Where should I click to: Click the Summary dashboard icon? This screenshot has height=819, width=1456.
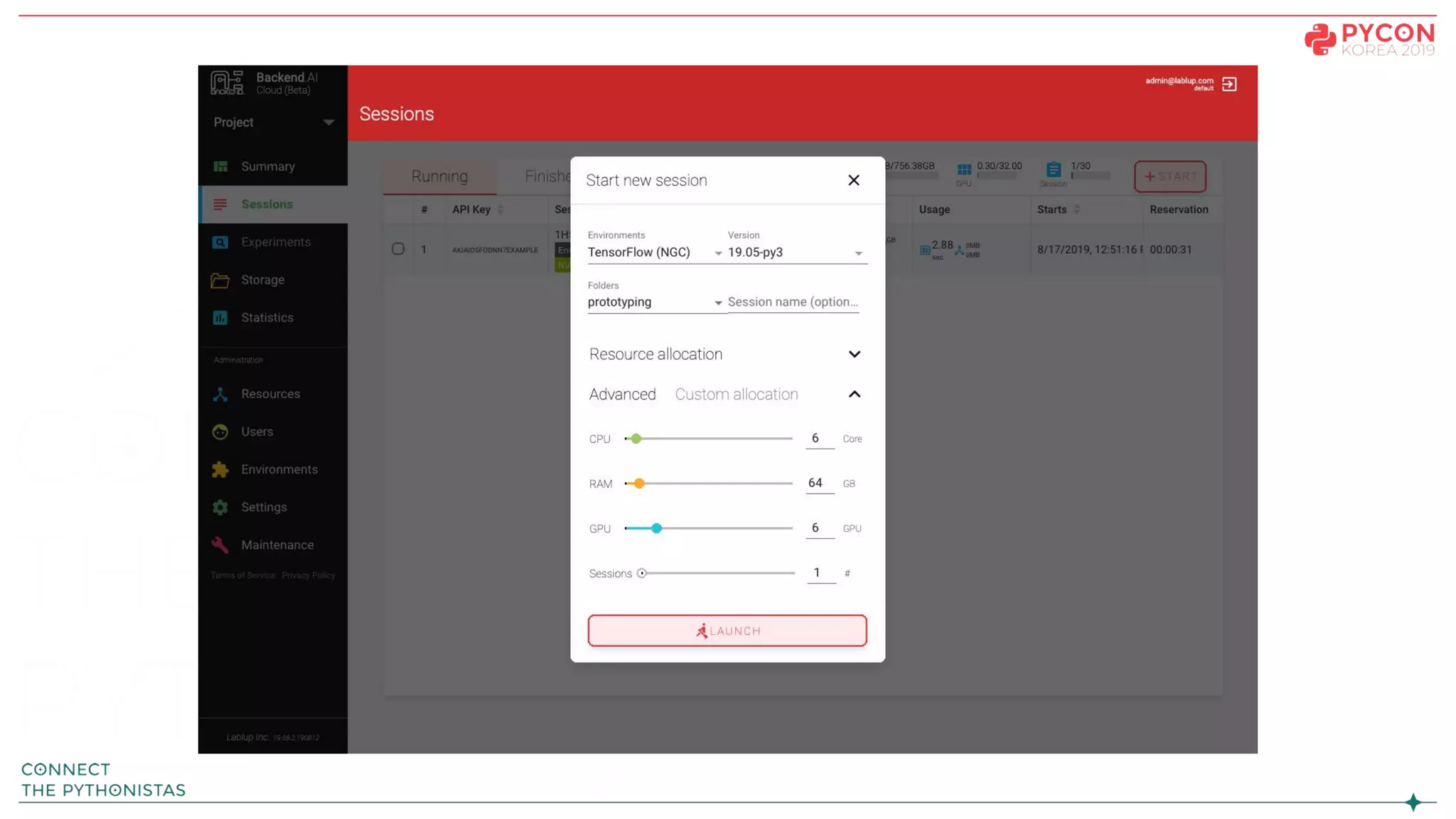[220, 166]
